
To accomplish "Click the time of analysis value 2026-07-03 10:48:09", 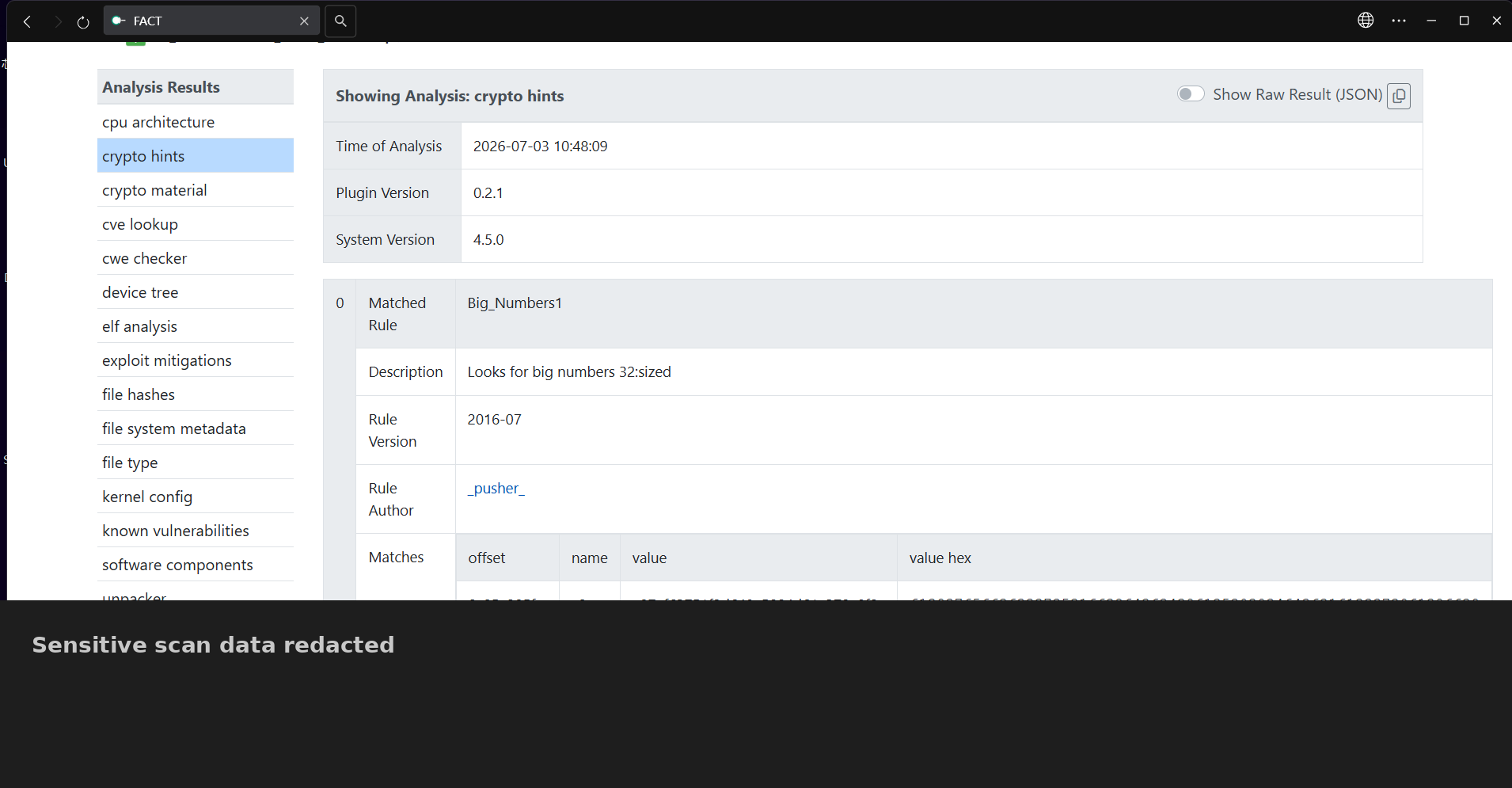I will pos(541,147).
